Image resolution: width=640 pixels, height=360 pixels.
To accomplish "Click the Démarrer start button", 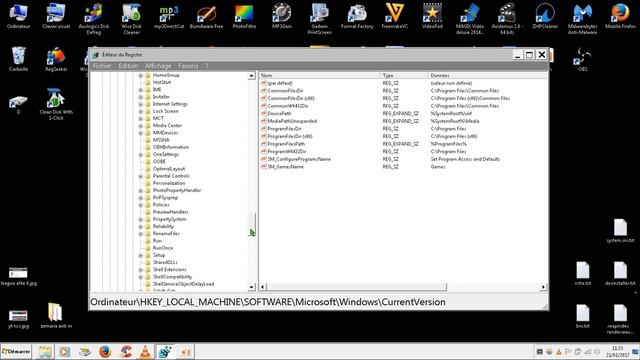I will [16, 351].
